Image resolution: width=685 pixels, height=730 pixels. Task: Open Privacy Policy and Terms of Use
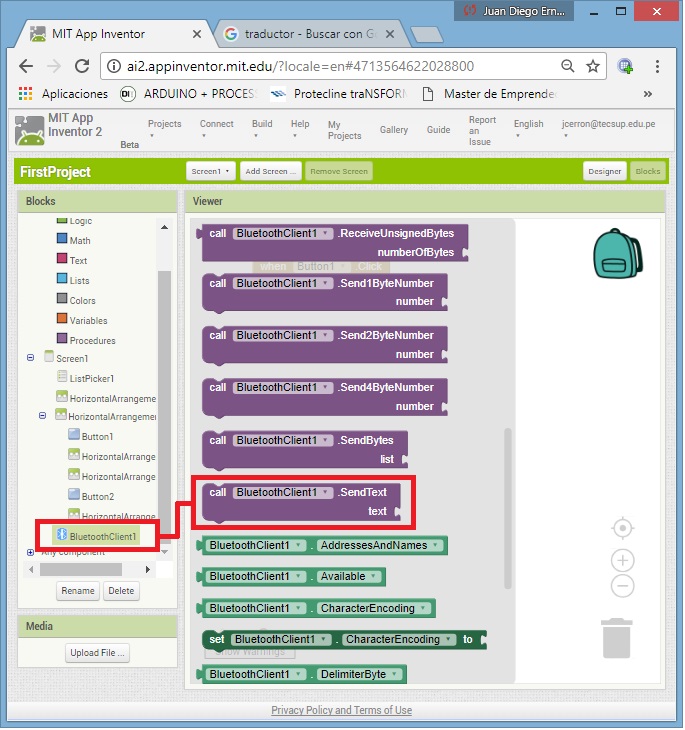341,710
